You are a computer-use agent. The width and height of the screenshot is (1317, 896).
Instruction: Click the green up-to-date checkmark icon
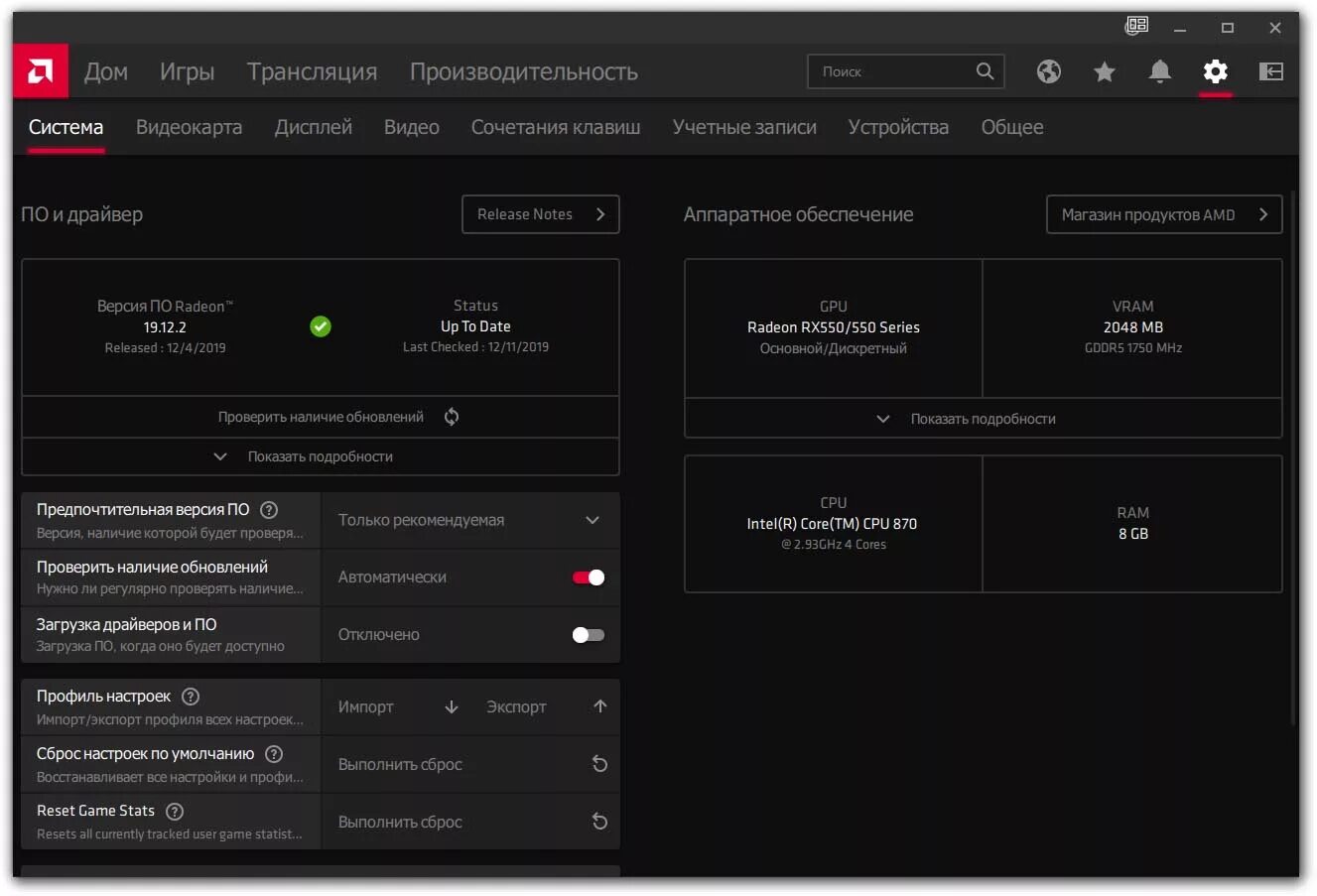(x=321, y=326)
